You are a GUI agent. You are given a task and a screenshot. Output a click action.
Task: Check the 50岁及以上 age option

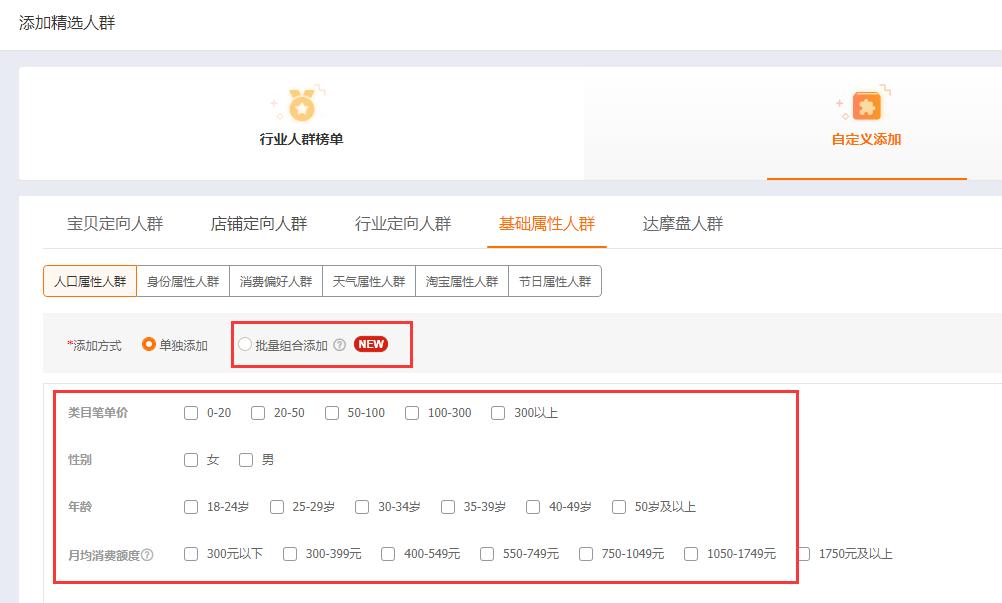[620, 507]
